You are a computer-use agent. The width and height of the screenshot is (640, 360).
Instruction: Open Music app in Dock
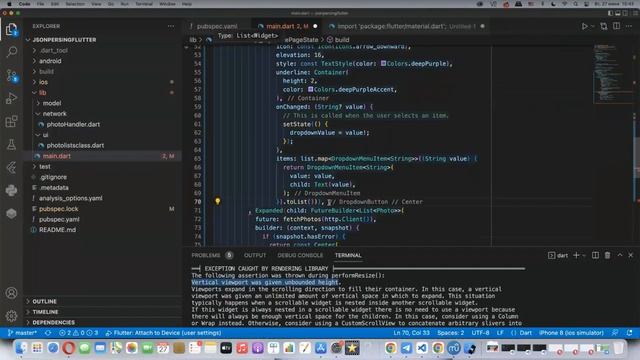(x=242, y=348)
